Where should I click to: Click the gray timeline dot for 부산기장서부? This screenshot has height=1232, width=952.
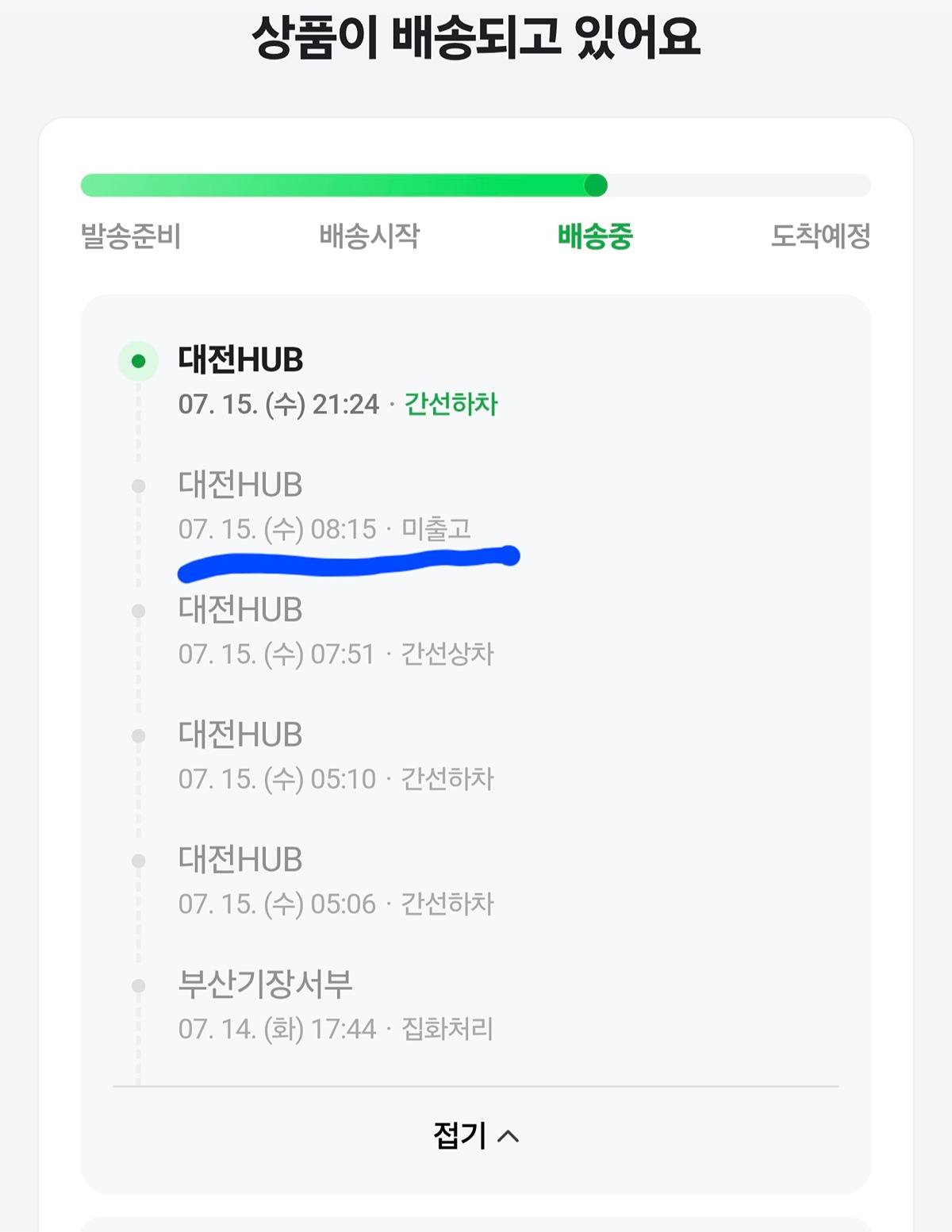(x=138, y=986)
